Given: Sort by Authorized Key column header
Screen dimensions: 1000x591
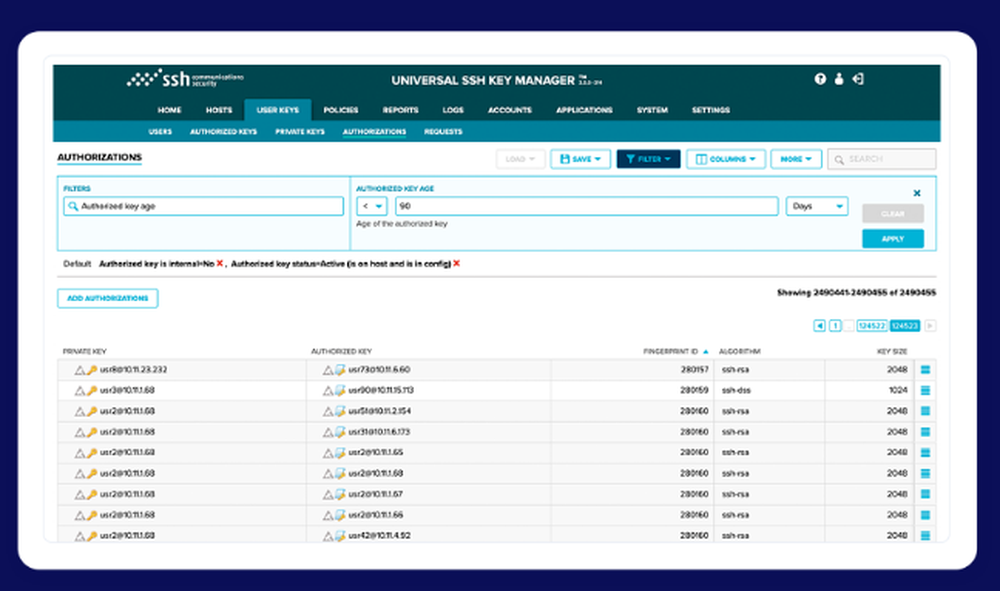Looking at the screenshot, I should click(x=341, y=352).
